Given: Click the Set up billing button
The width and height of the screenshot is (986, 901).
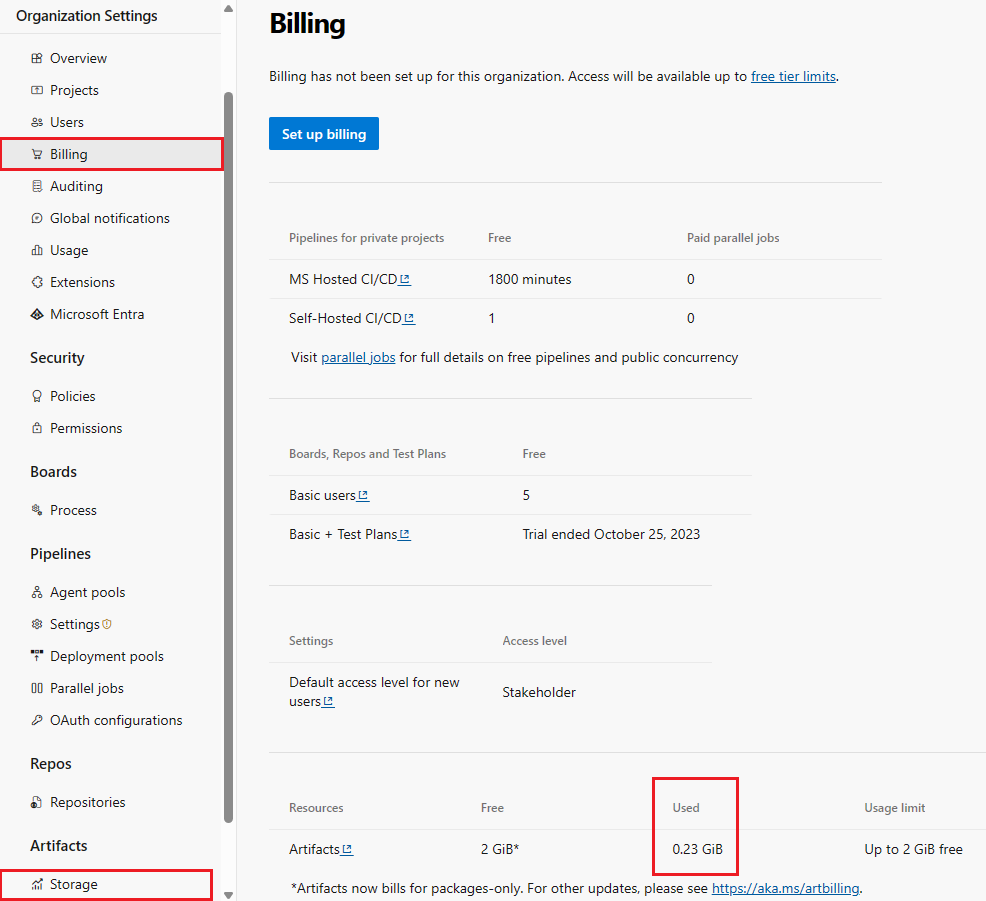Looking at the screenshot, I should point(324,134).
